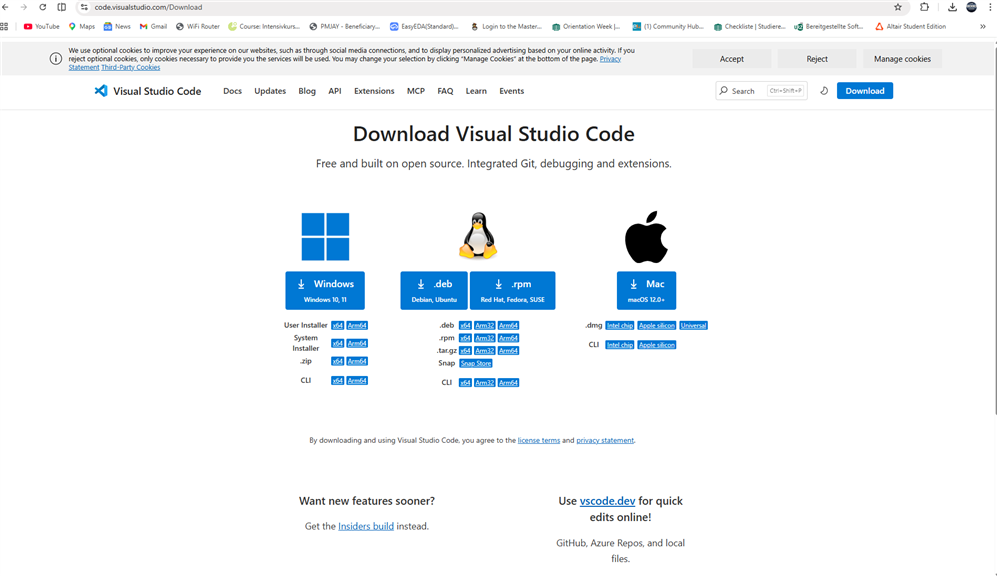
Task: Open the YouTube bookmark
Action: coord(41,27)
